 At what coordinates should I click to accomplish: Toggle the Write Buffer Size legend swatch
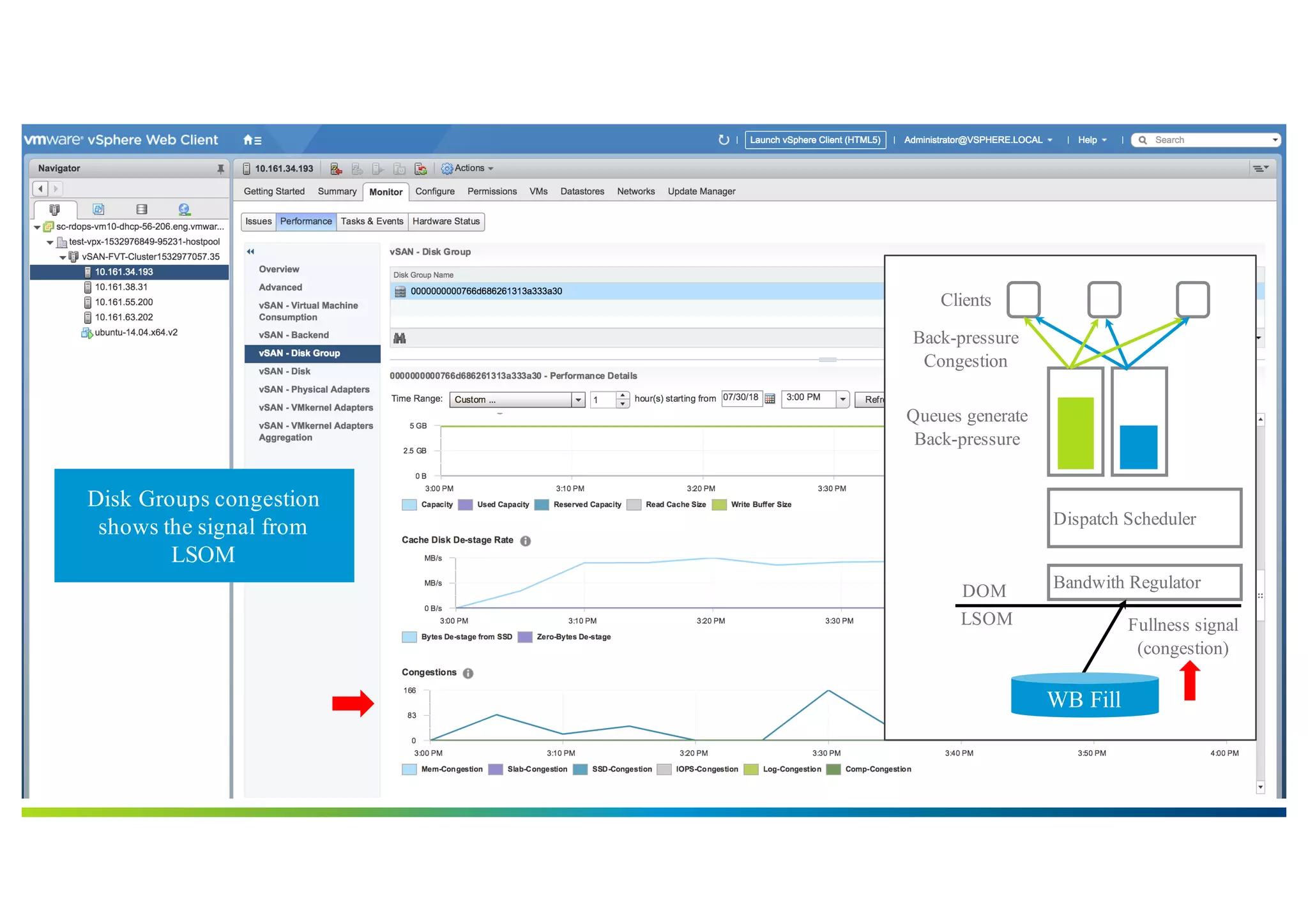[719, 505]
